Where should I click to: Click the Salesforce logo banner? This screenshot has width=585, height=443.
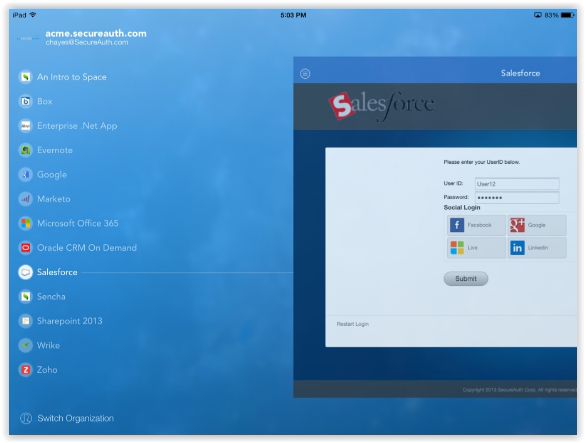381,107
